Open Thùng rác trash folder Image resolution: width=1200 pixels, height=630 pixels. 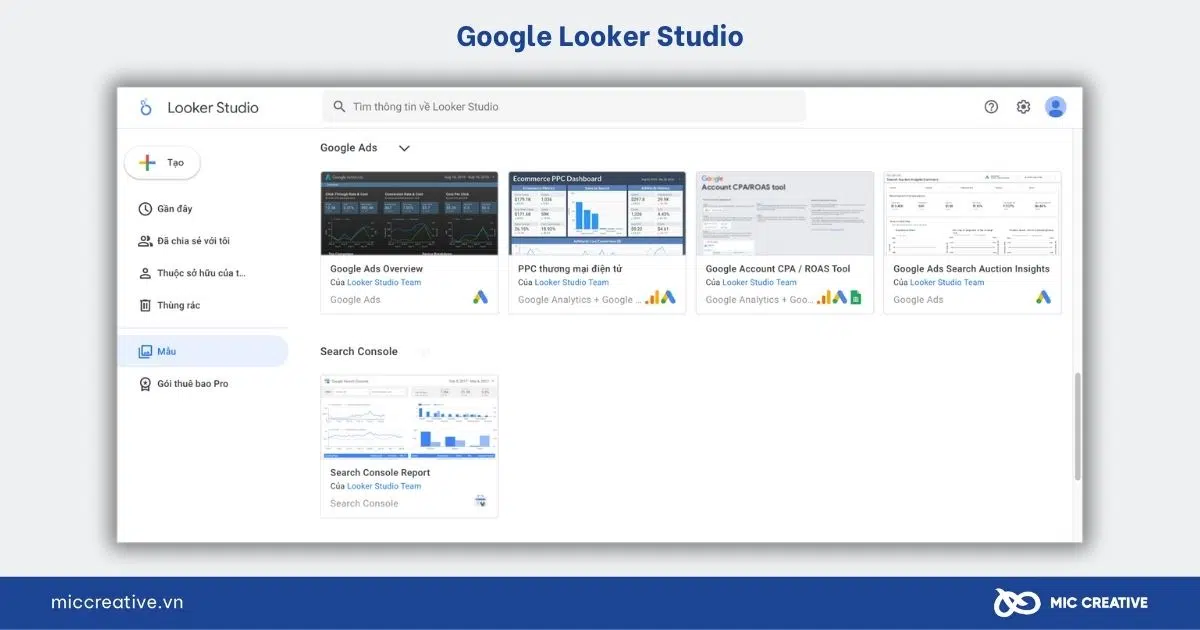[x=178, y=305]
